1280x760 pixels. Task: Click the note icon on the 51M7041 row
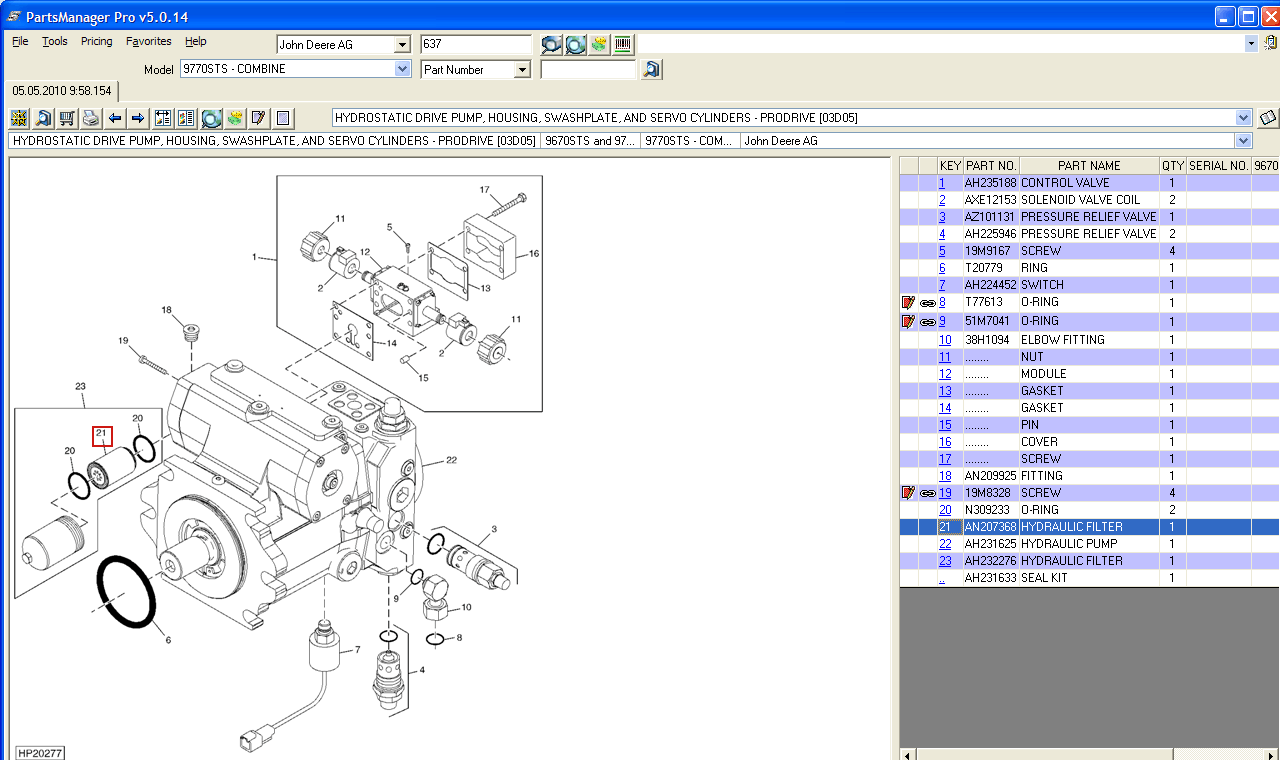point(908,321)
